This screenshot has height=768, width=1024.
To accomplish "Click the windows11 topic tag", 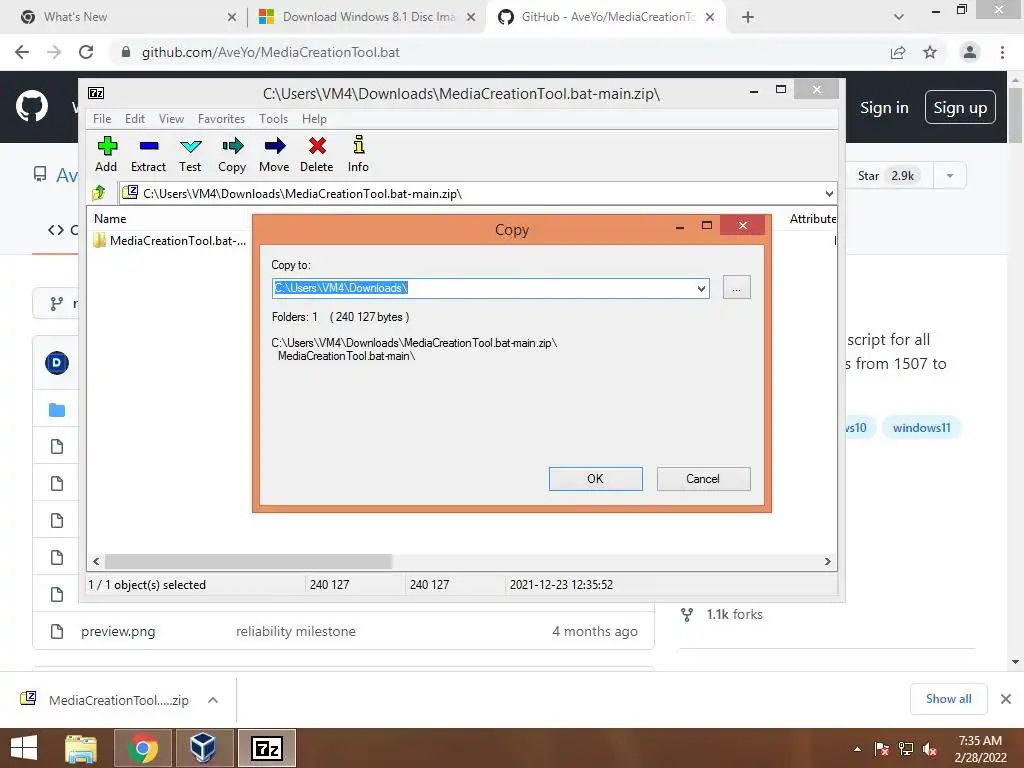I will point(921,428).
